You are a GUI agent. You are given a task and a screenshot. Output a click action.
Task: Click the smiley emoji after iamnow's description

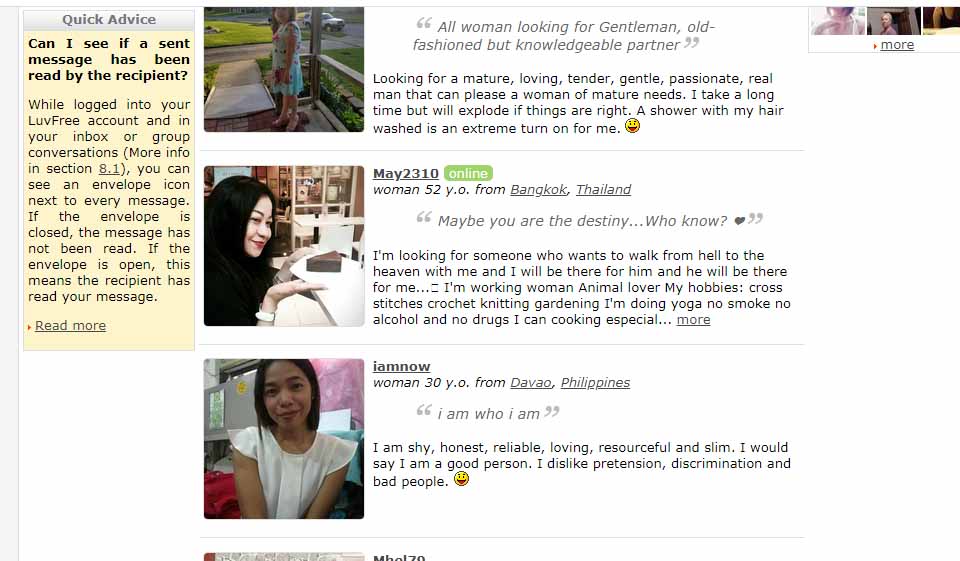tap(461, 479)
